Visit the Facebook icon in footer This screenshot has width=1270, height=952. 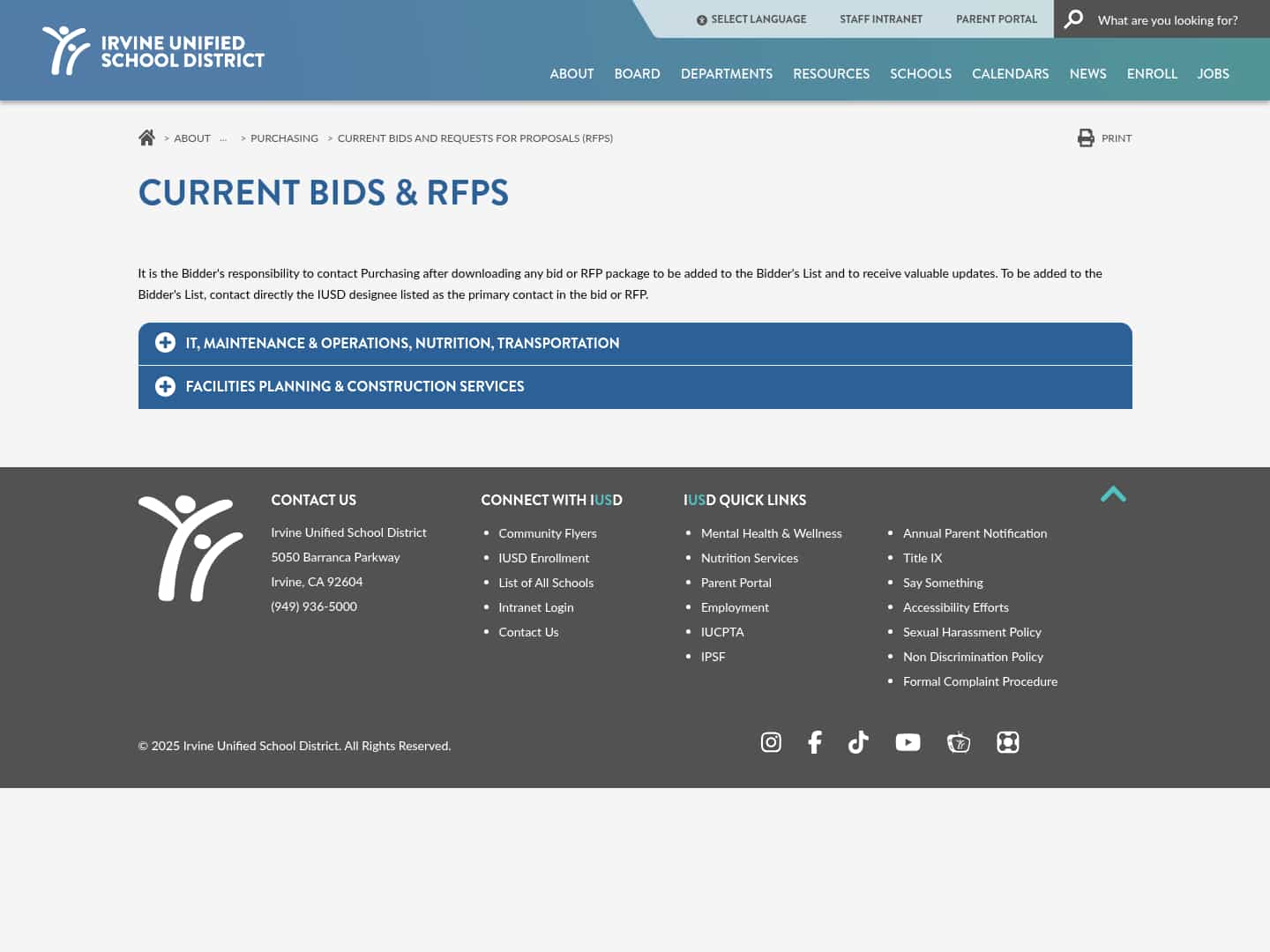[814, 742]
